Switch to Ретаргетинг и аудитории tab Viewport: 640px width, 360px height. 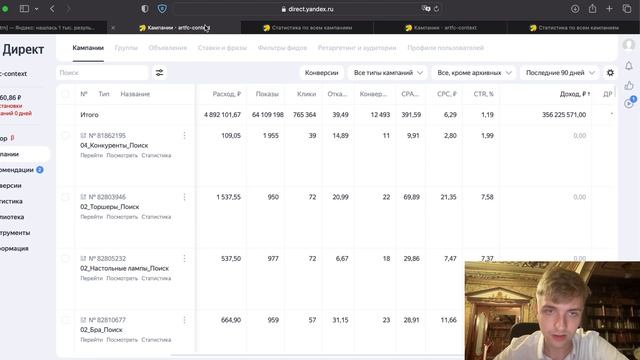tap(357, 48)
